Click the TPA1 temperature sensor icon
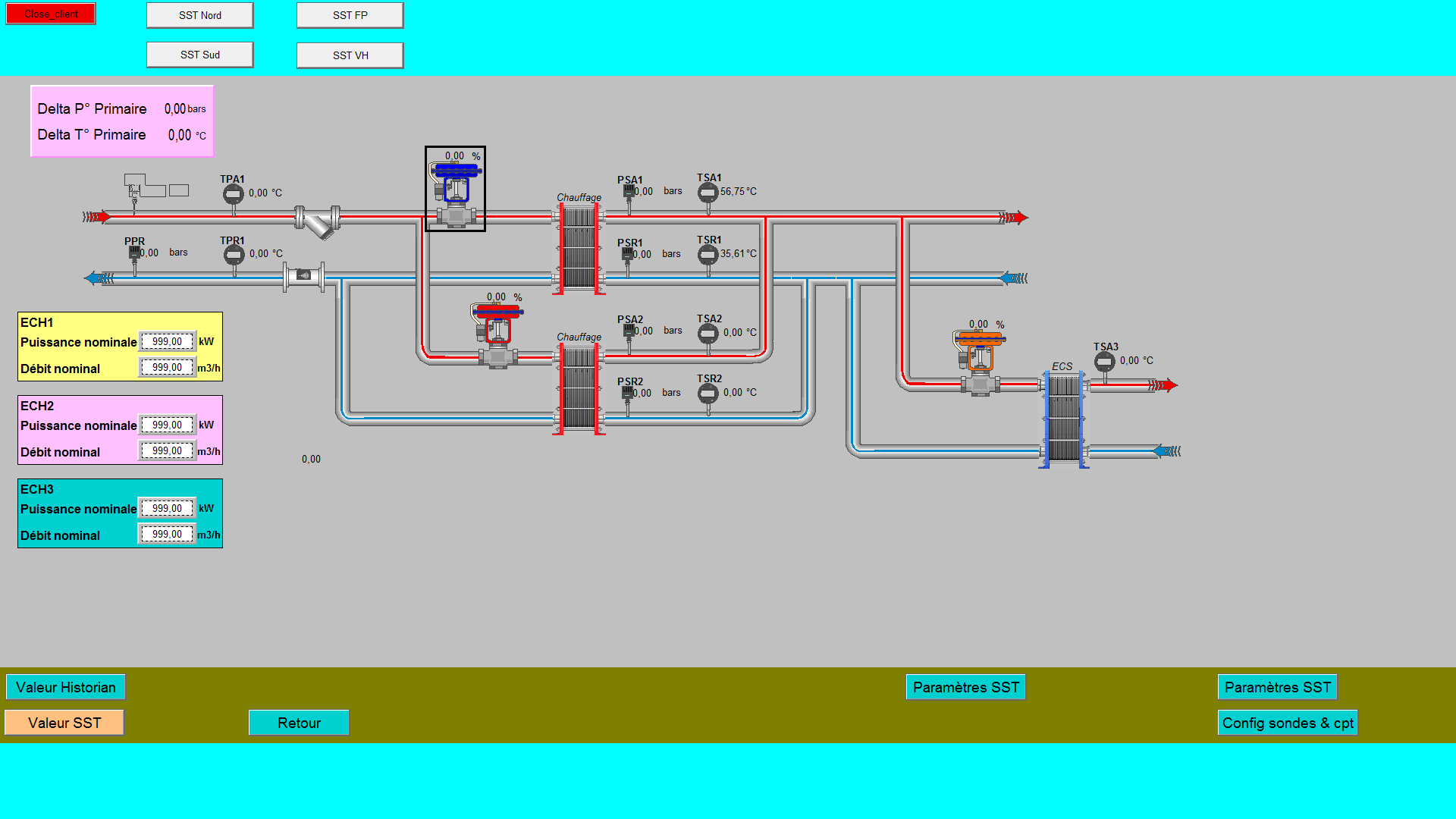Image resolution: width=1456 pixels, height=819 pixels. [233, 195]
